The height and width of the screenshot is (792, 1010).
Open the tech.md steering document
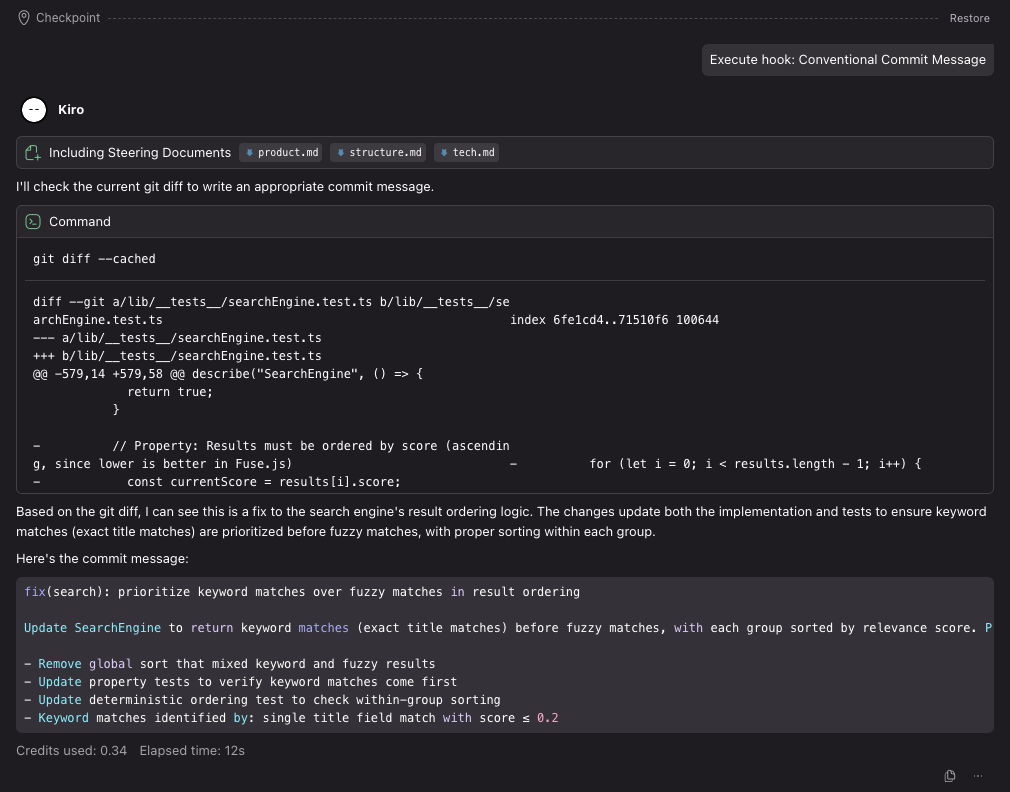tap(466, 153)
